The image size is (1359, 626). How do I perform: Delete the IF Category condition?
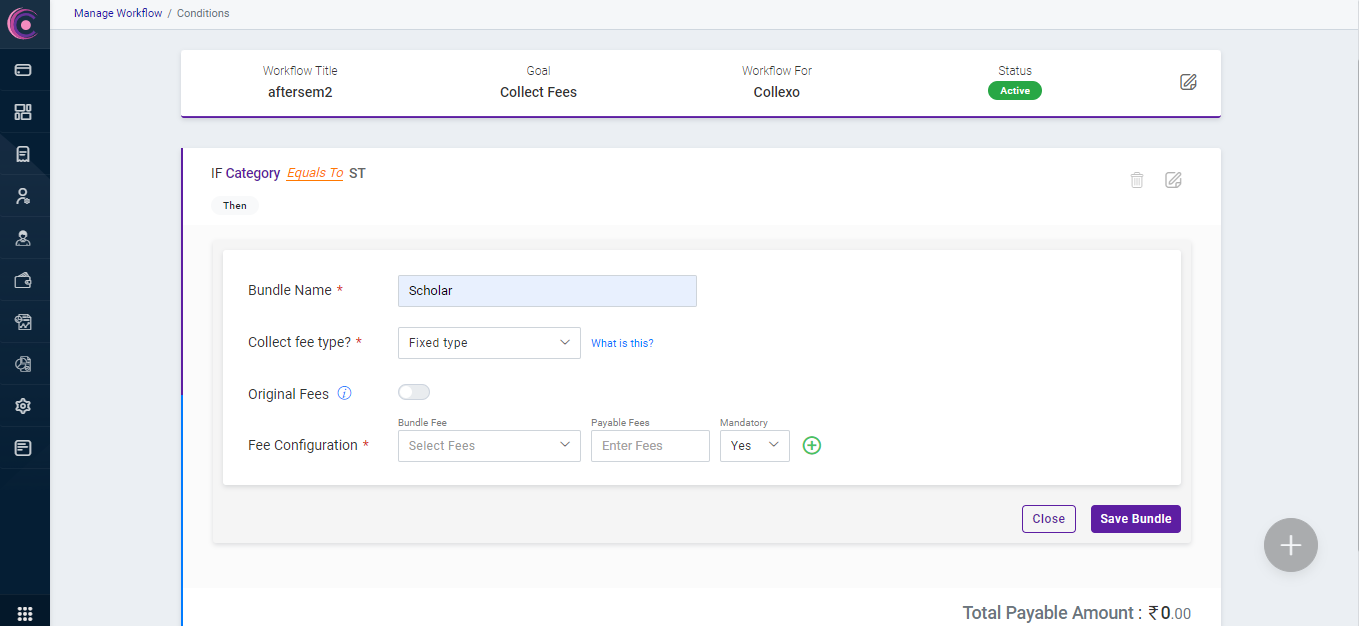(x=1137, y=180)
